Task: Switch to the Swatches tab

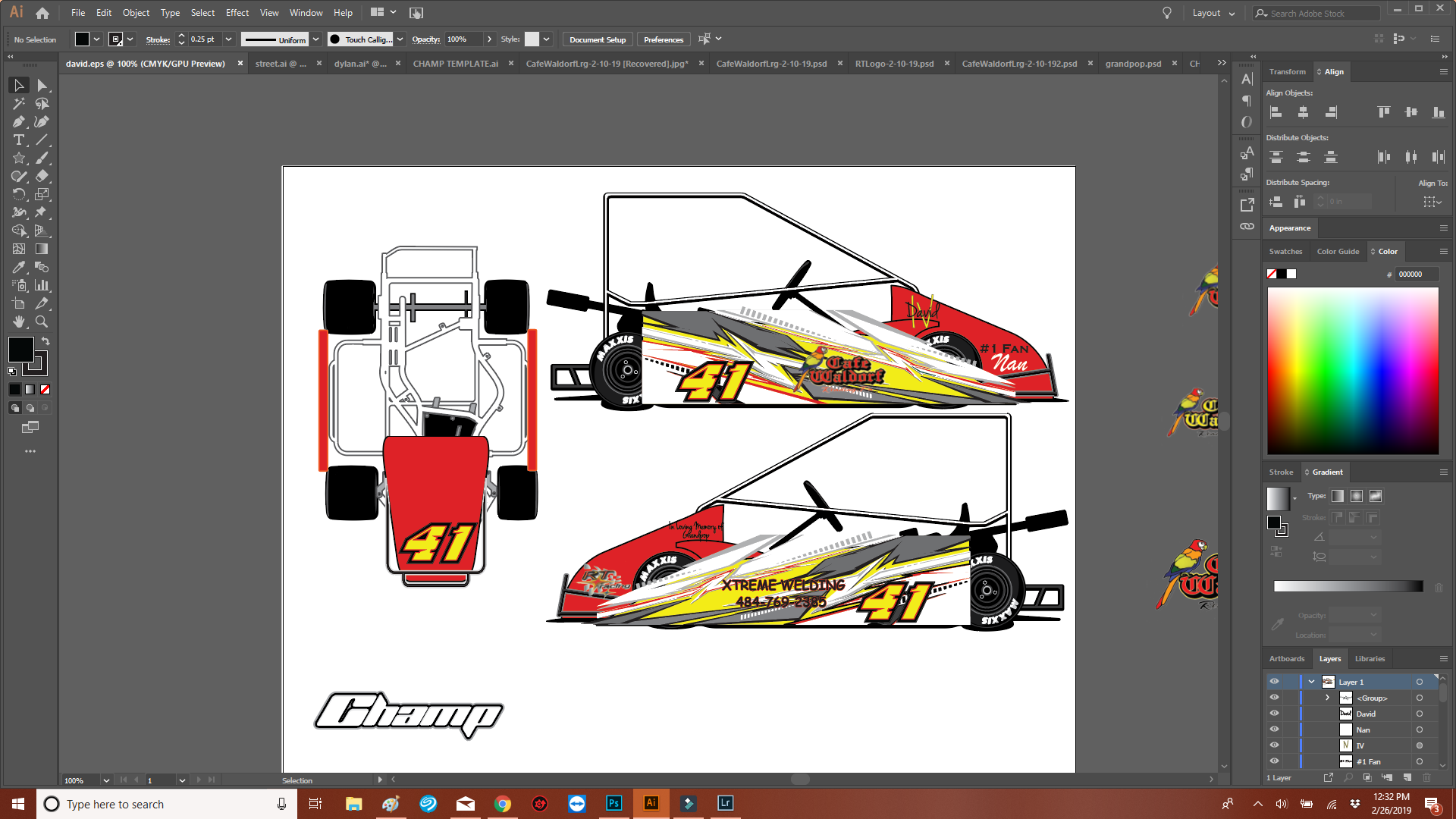Action: [1285, 252]
